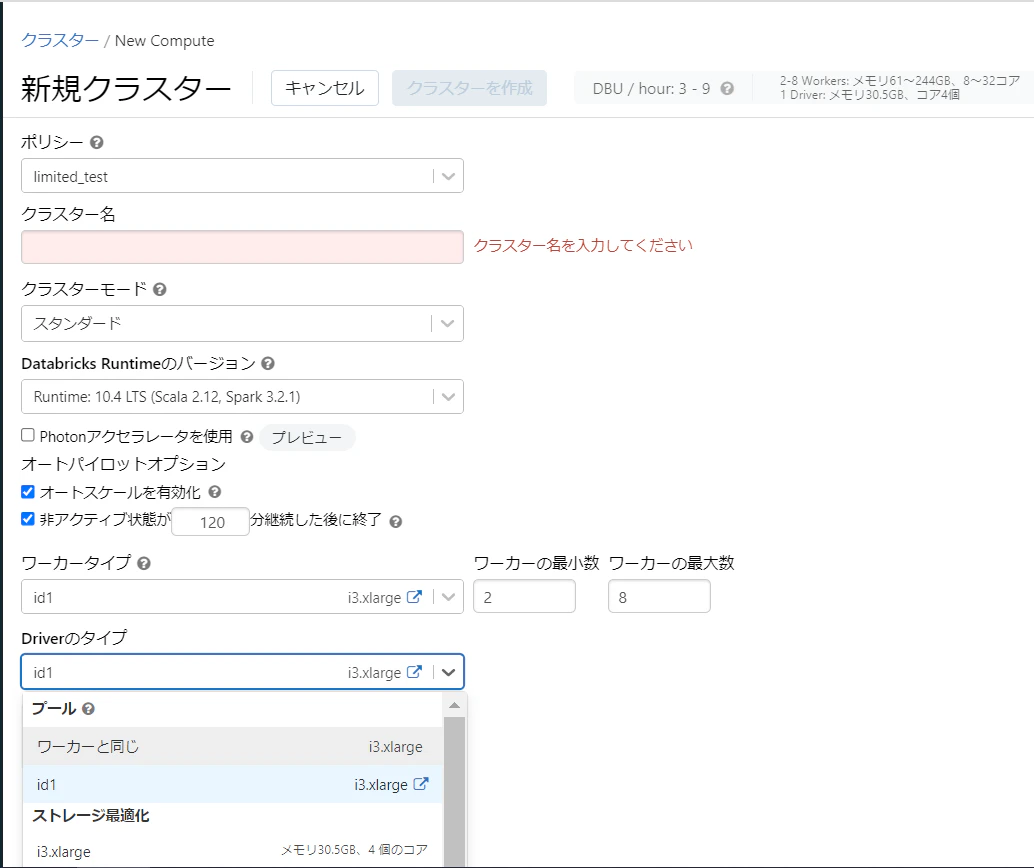Screen dimensions: 1034x868
Task: Open policy help question icon
Action: click(x=96, y=142)
